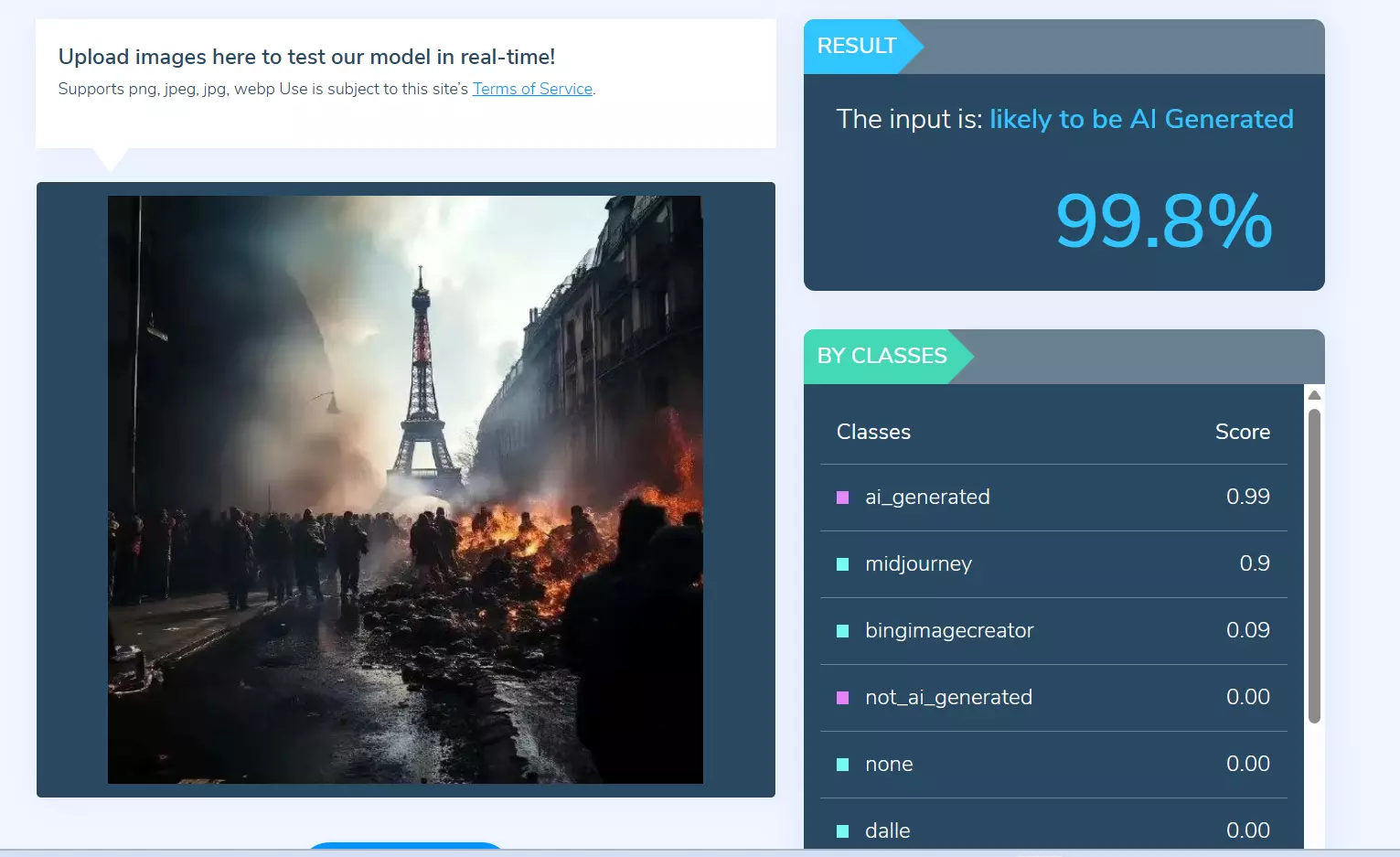Click the ai_generated class label

[927, 497]
